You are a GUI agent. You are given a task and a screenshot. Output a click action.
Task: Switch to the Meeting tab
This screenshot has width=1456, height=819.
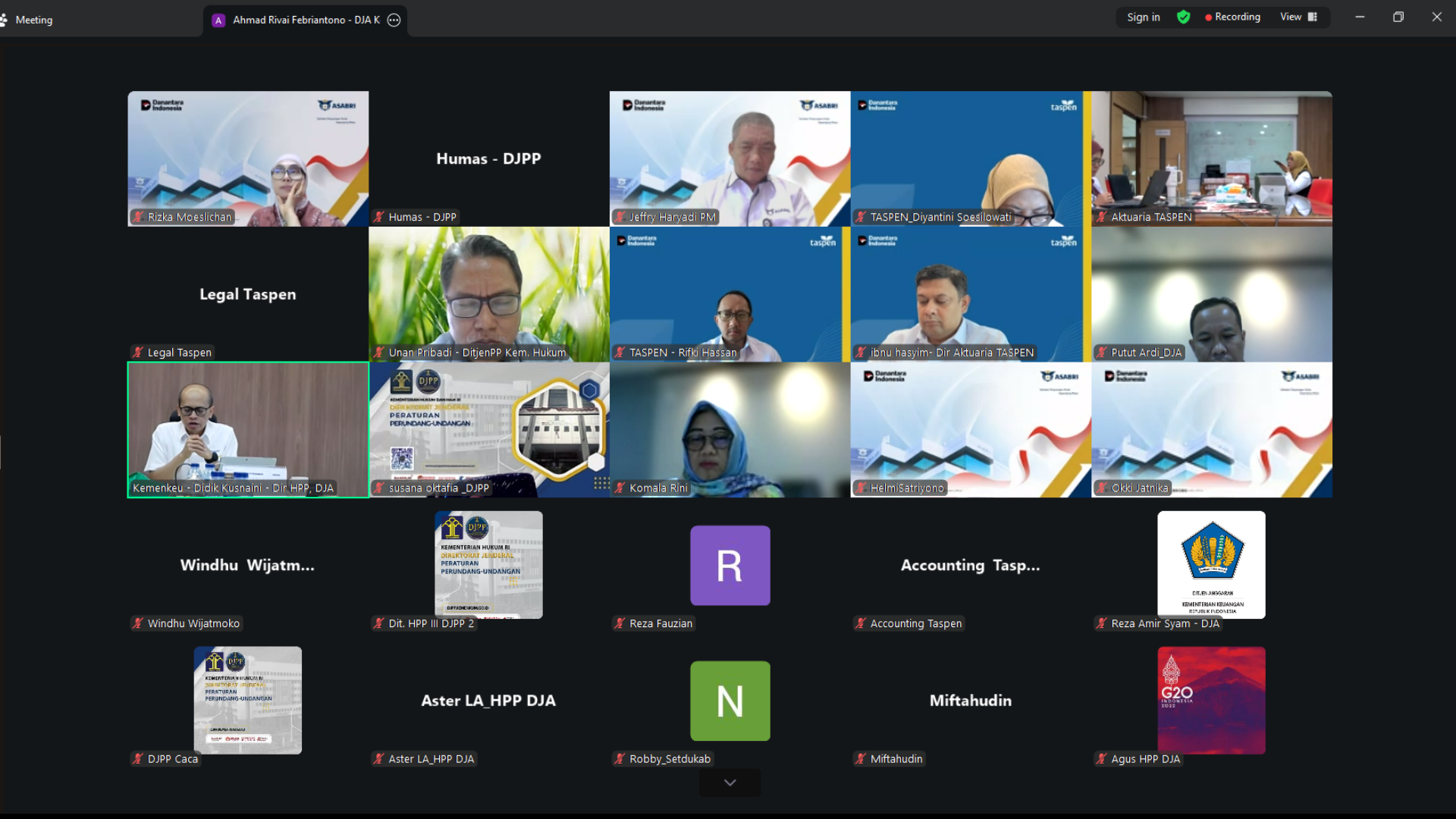[x=33, y=20]
